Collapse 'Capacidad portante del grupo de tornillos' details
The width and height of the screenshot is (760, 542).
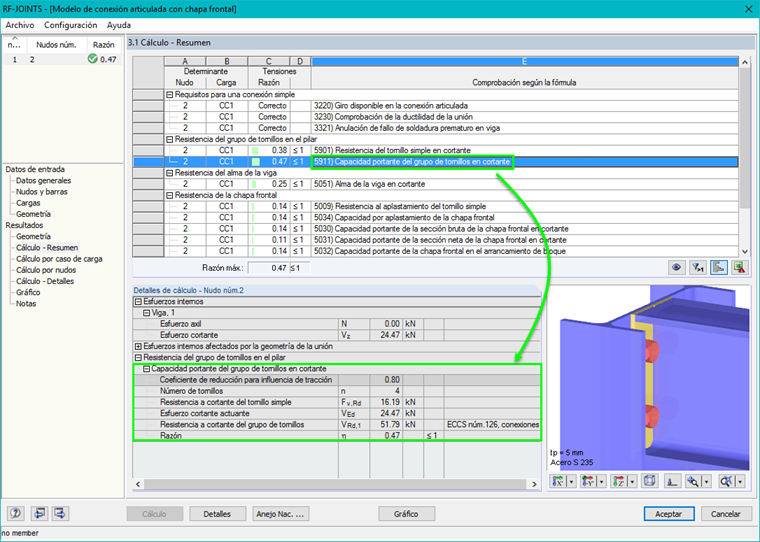(146, 368)
